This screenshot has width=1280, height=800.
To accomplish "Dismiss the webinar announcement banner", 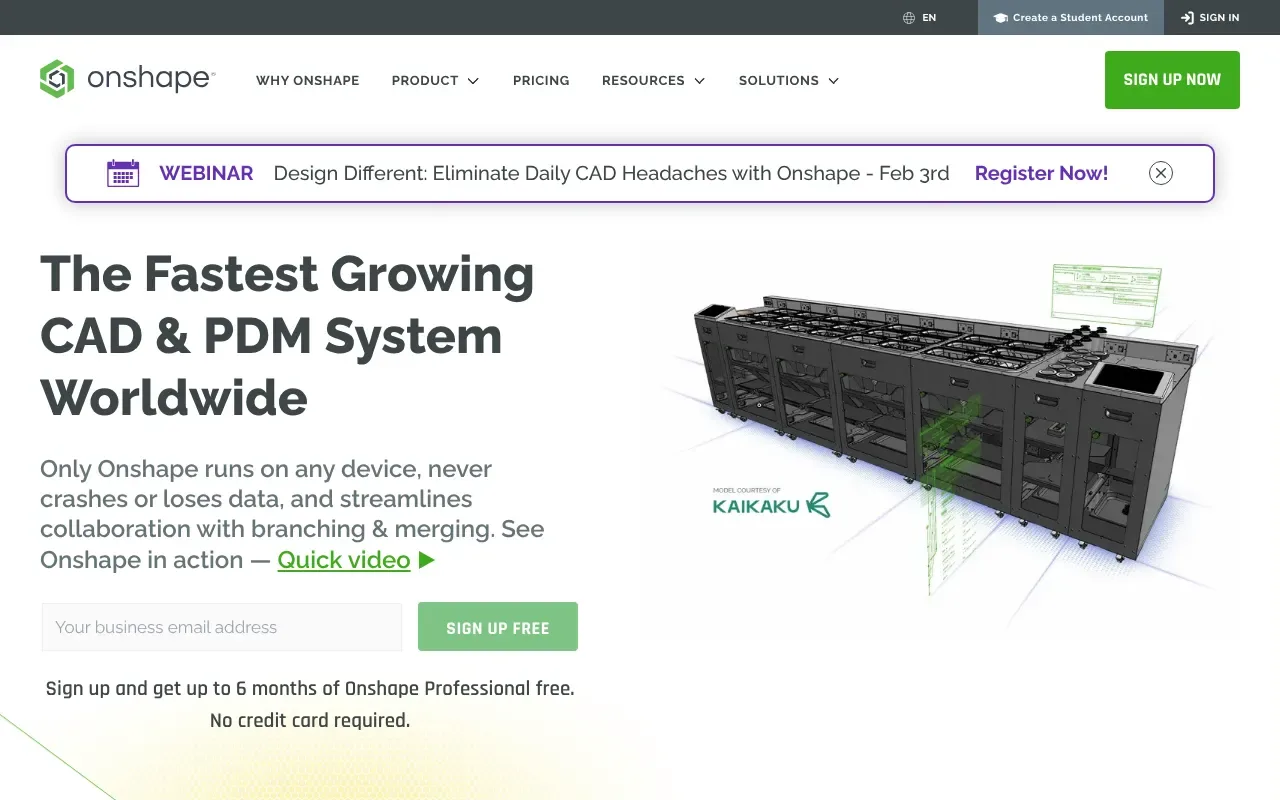I will click(1160, 173).
